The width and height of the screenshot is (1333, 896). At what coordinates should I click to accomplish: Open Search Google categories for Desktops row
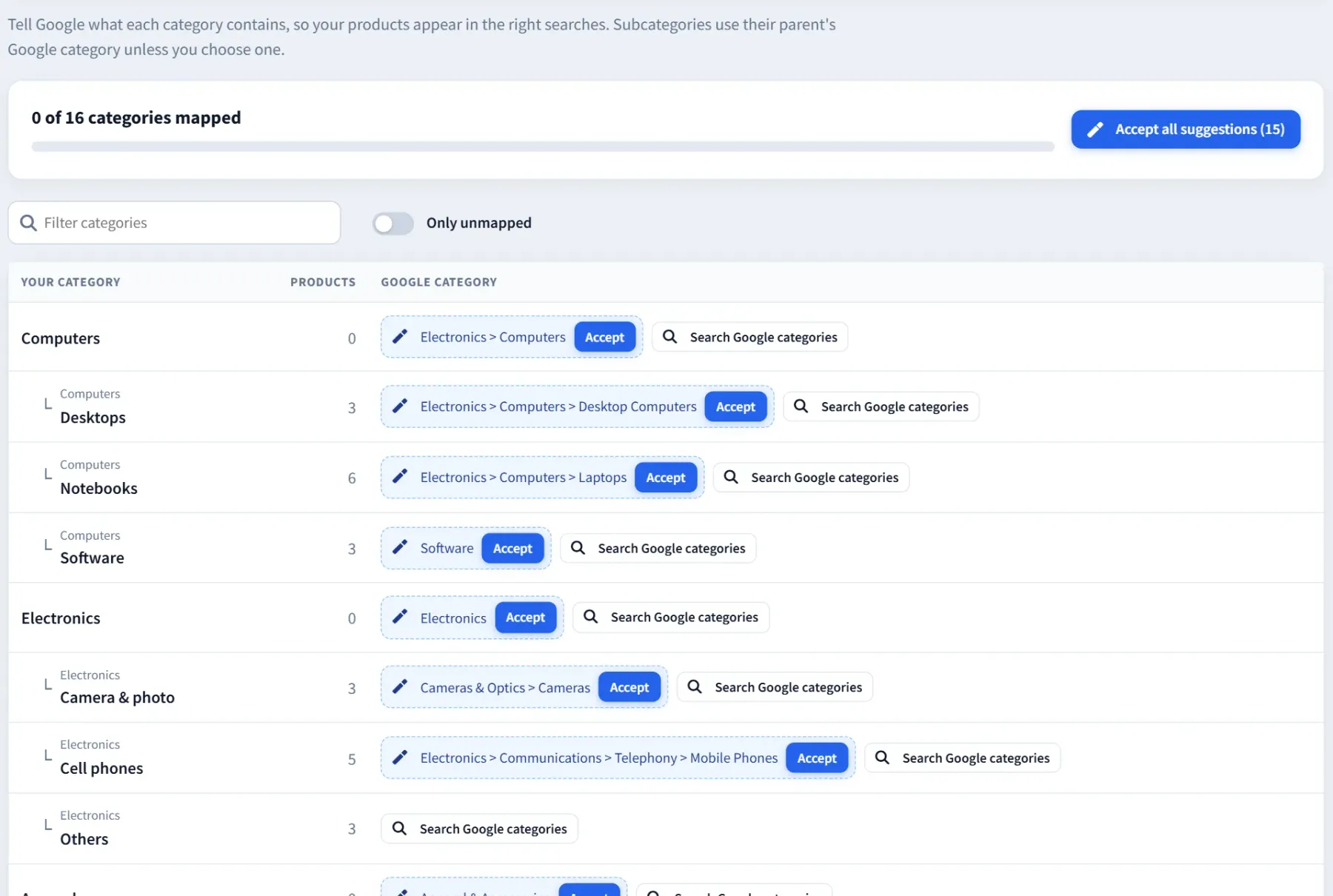click(881, 407)
